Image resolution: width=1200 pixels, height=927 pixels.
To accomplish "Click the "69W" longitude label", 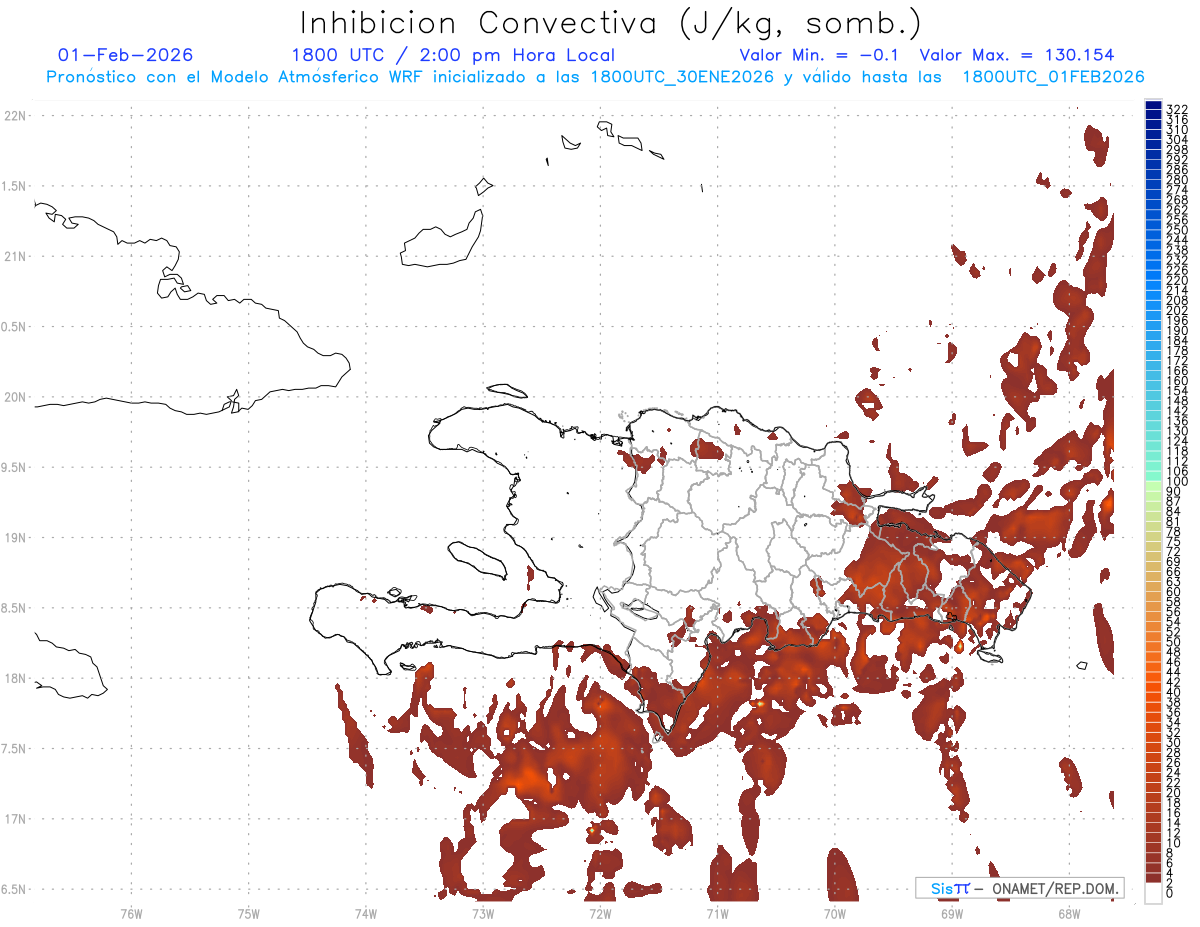I will 952,913.
